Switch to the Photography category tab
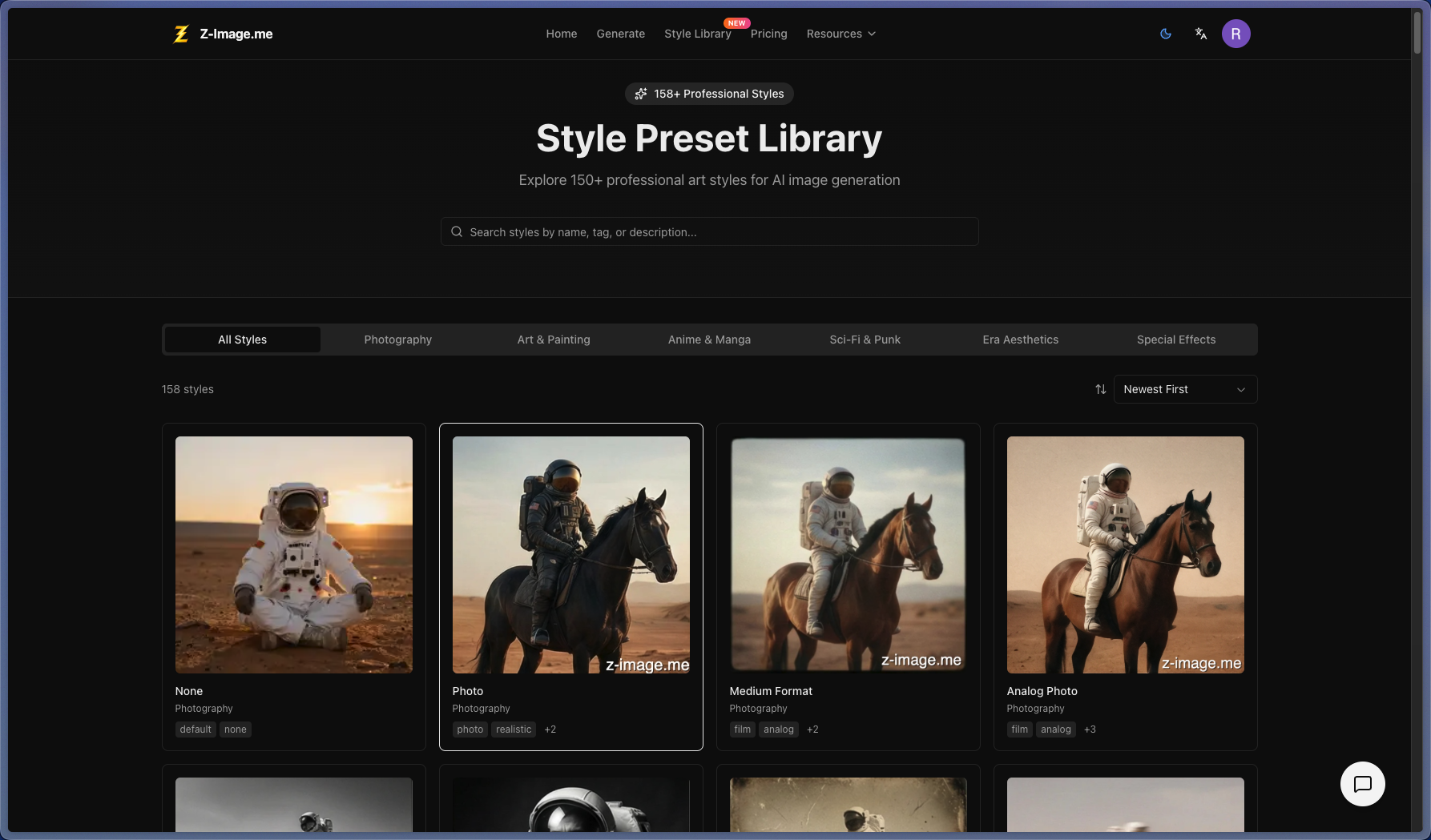The width and height of the screenshot is (1431, 840). [x=397, y=340]
